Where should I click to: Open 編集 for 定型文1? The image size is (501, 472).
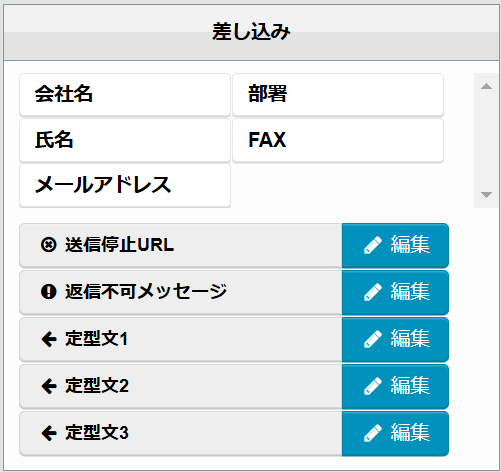(395, 340)
